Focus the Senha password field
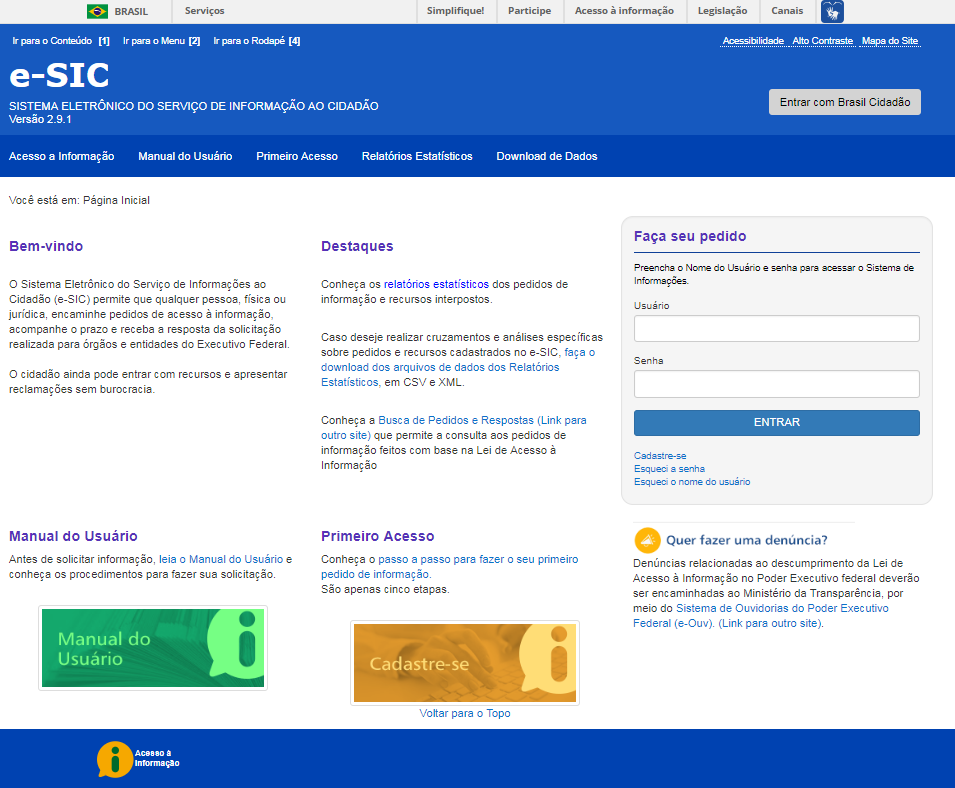The height and width of the screenshot is (788, 955). click(x=776, y=384)
